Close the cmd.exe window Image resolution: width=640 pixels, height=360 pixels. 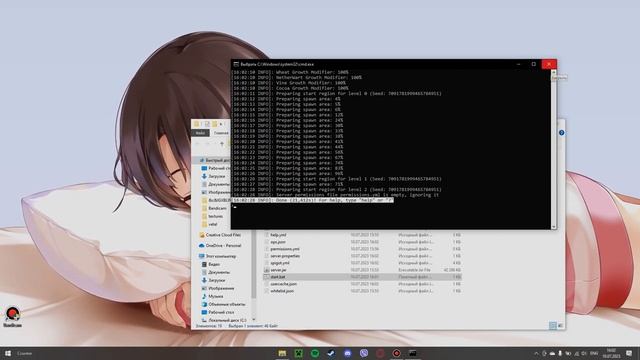pos(549,64)
